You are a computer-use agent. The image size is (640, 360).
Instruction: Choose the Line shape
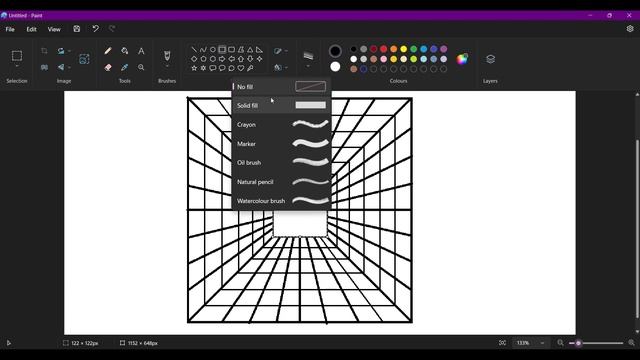[194, 49]
